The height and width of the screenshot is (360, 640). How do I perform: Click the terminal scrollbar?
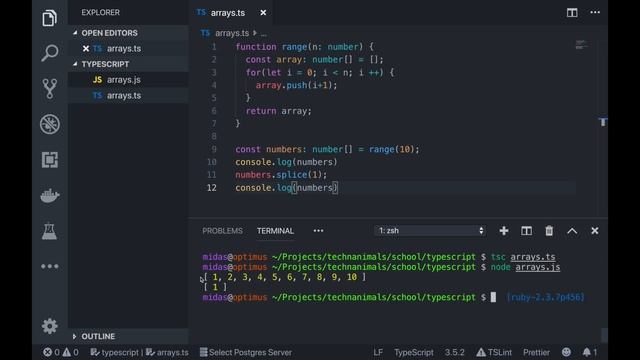604,336
